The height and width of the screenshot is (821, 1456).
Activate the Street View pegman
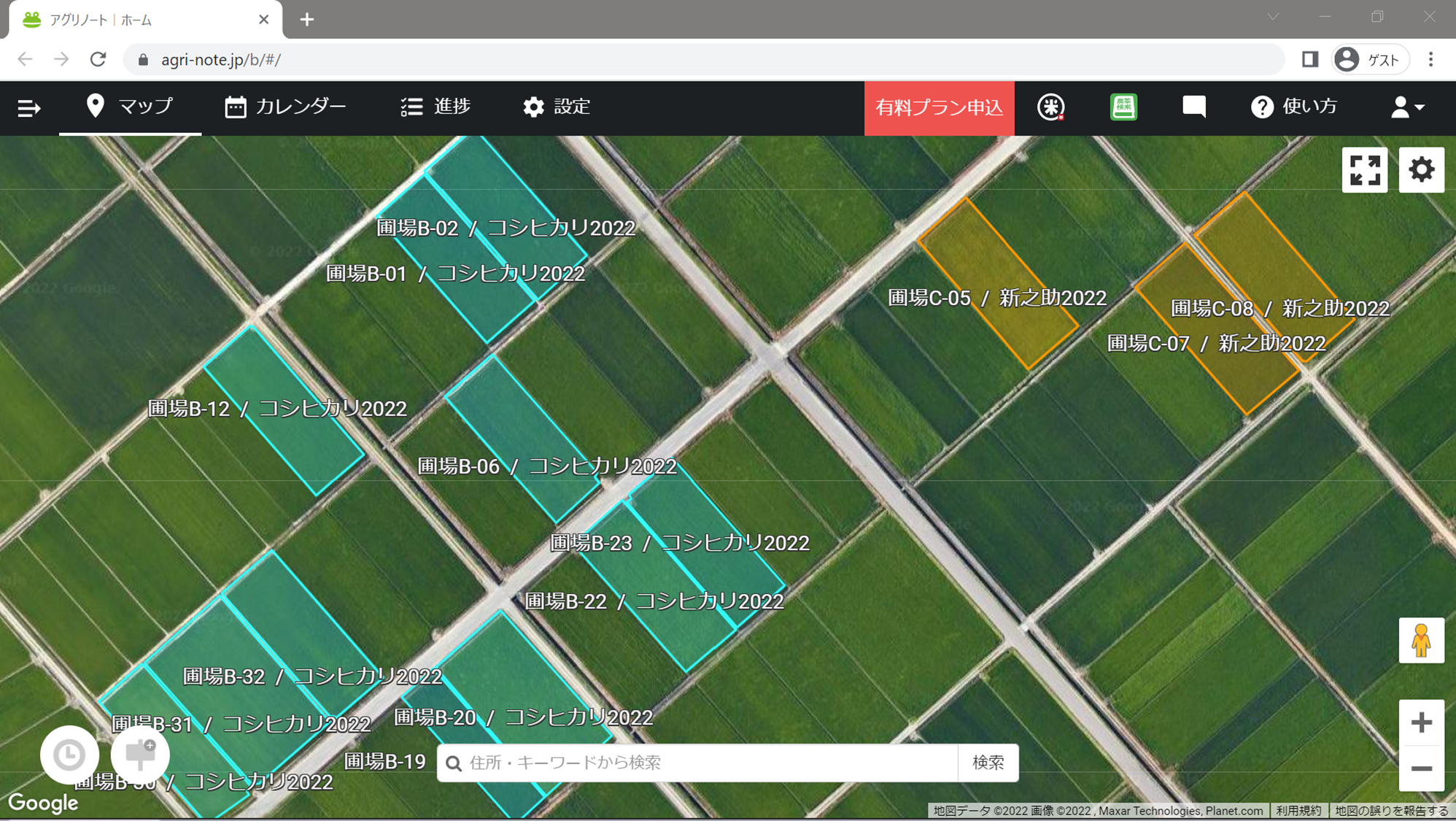(1421, 640)
